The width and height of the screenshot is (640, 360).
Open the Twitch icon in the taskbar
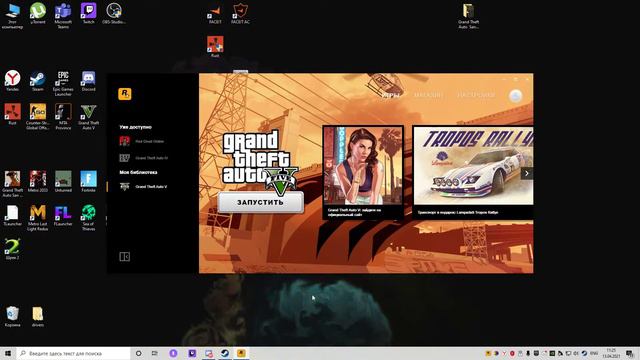192,353
